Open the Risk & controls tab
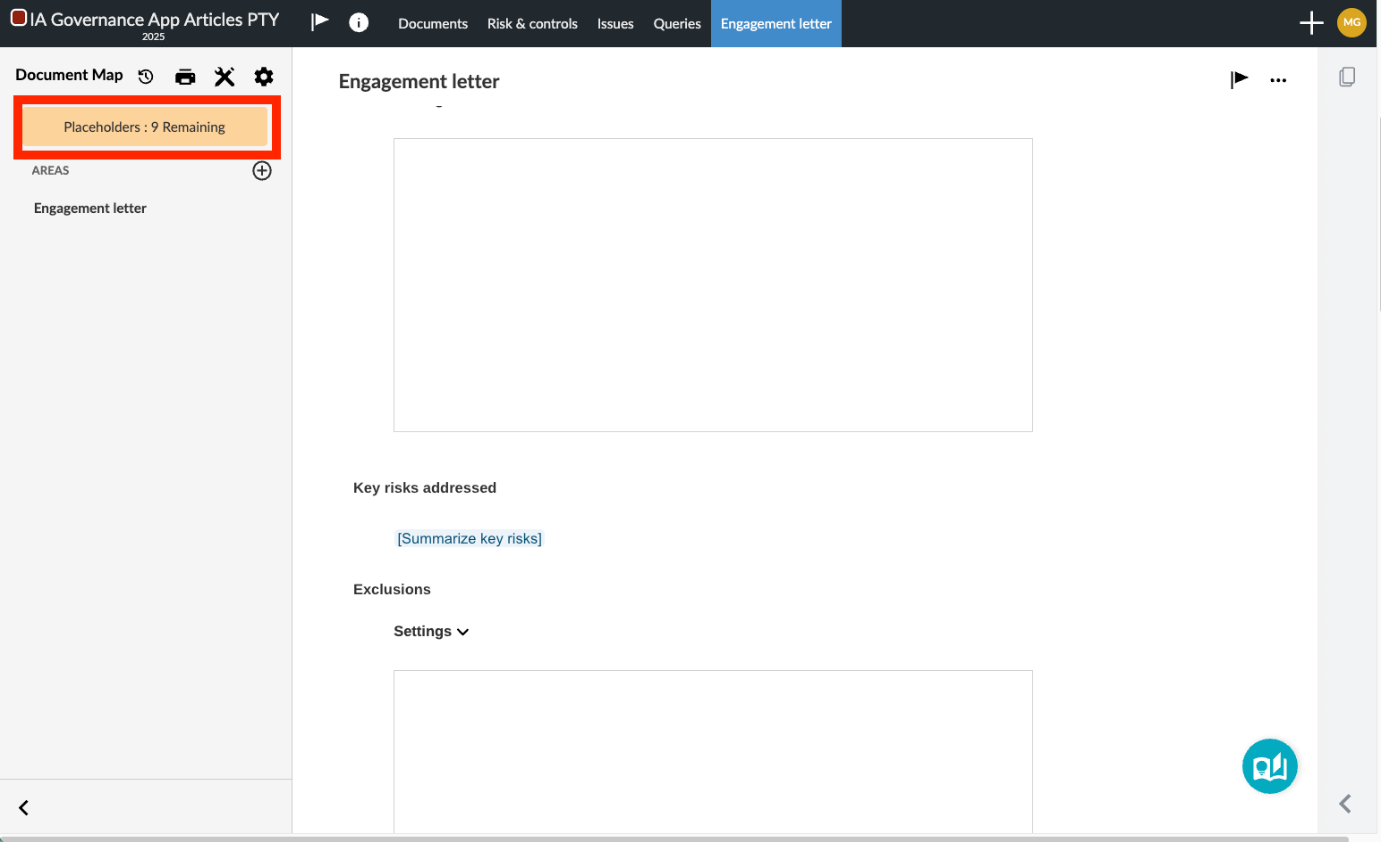The height and width of the screenshot is (842, 1381). (x=532, y=24)
